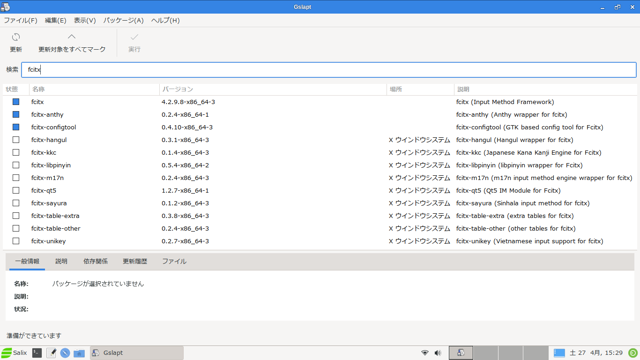Open the Salix start menu

point(14,353)
